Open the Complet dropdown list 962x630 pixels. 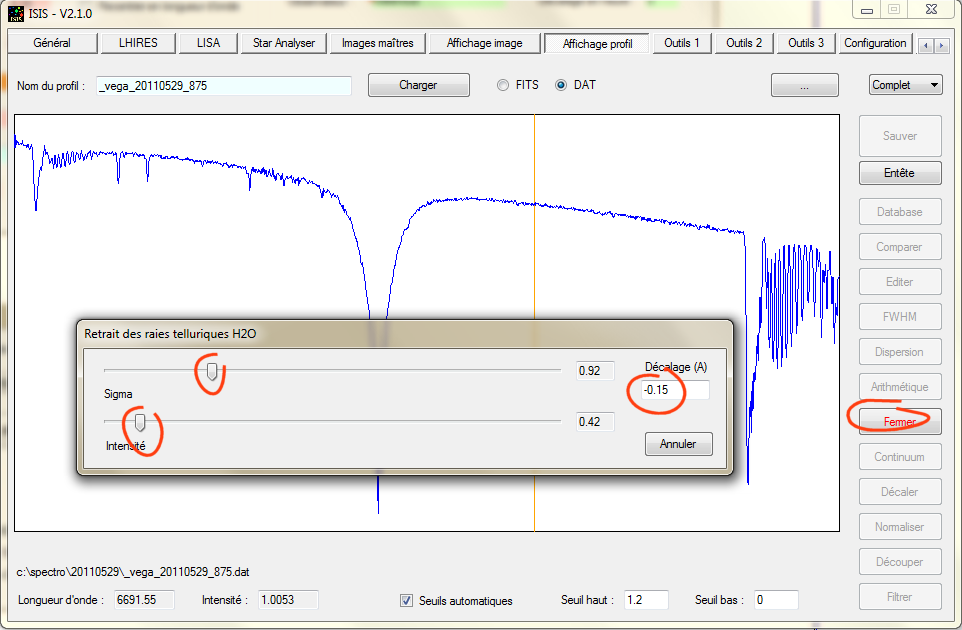coord(906,85)
